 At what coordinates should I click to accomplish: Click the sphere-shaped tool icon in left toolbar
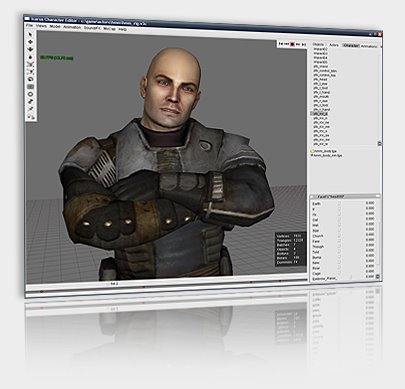(x=30, y=79)
